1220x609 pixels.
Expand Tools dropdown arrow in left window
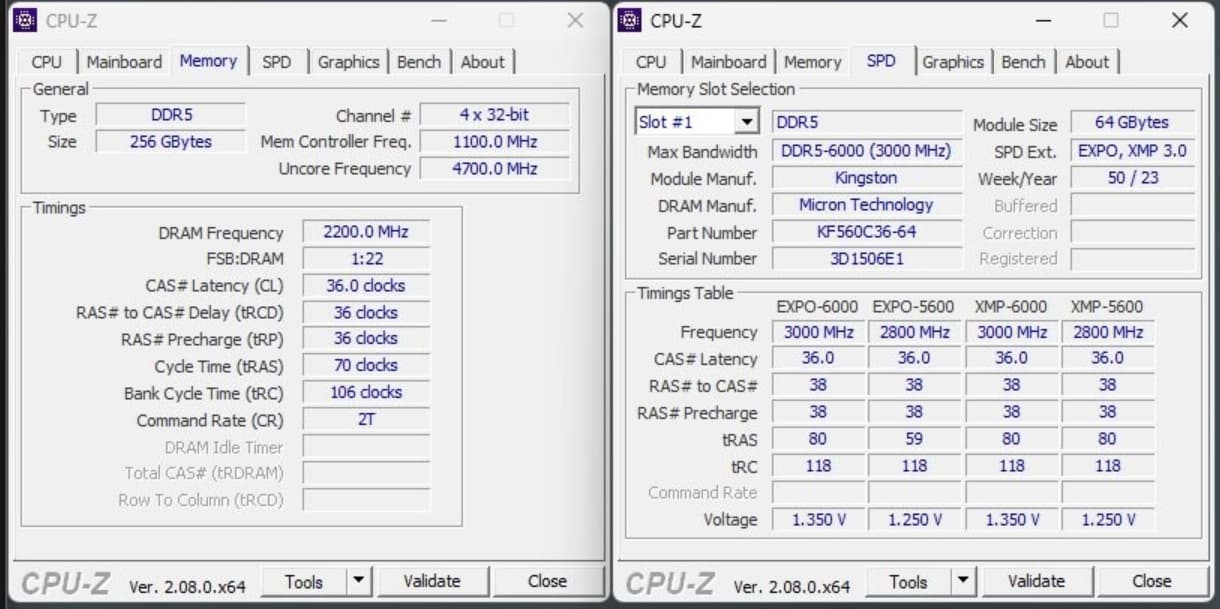[359, 581]
